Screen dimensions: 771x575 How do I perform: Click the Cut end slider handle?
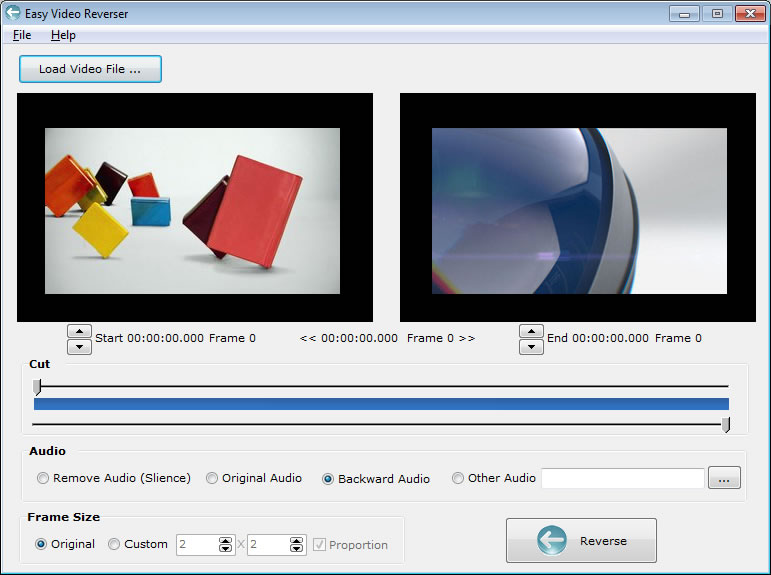(x=726, y=424)
